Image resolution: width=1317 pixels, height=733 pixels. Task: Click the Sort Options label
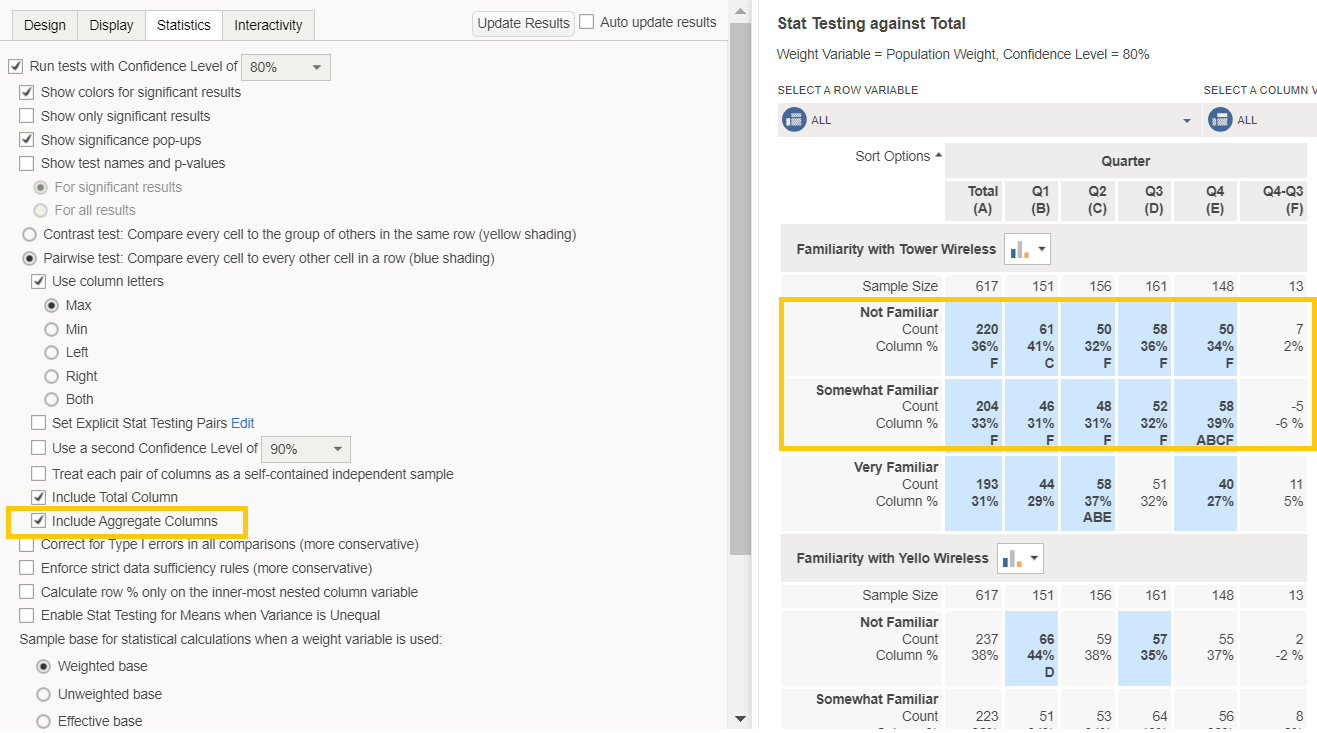tap(893, 156)
